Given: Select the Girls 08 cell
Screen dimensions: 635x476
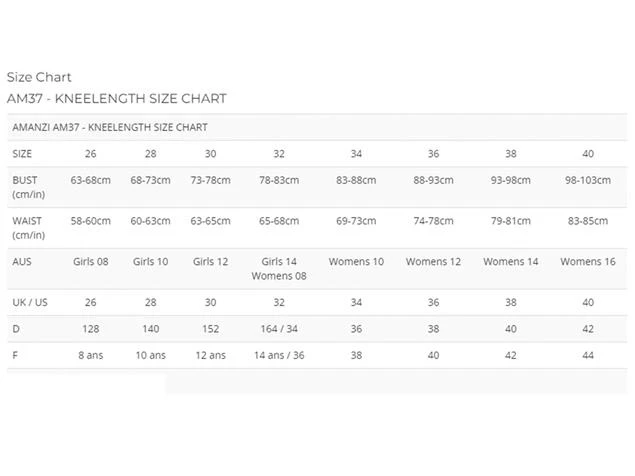Looking at the screenshot, I should (90, 262).
